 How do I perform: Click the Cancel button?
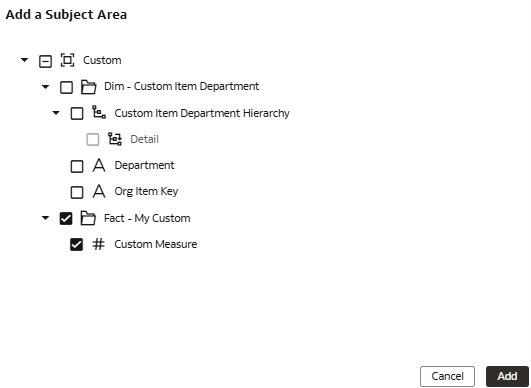coord(447,376)
